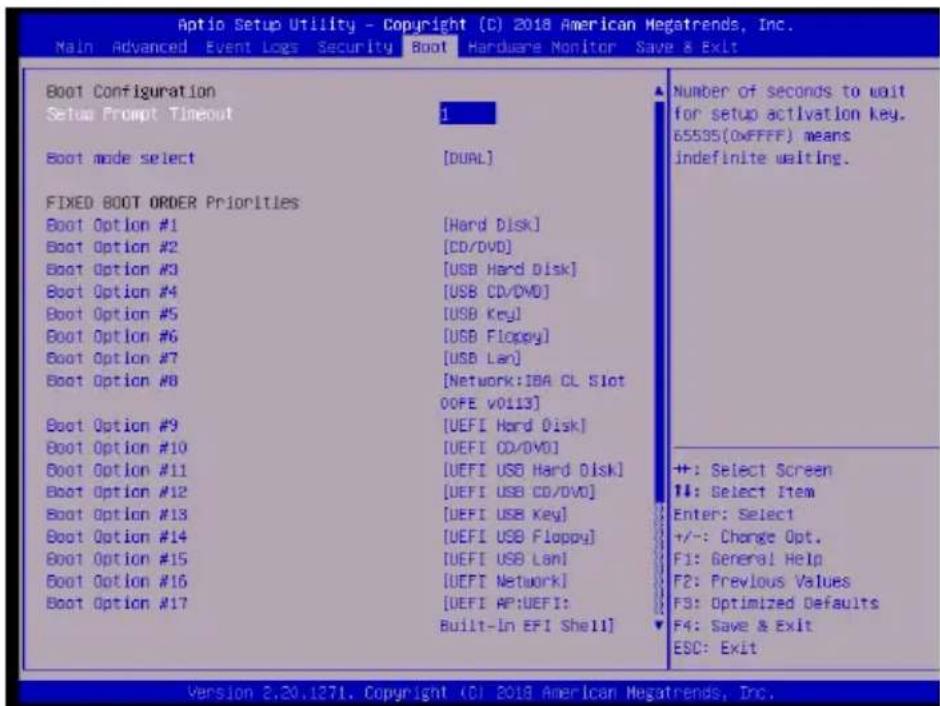Screen dimensions: 940x706
Task: Select the Boot Option #13 label
Action: pyautogui.click(x=117, y=514)
